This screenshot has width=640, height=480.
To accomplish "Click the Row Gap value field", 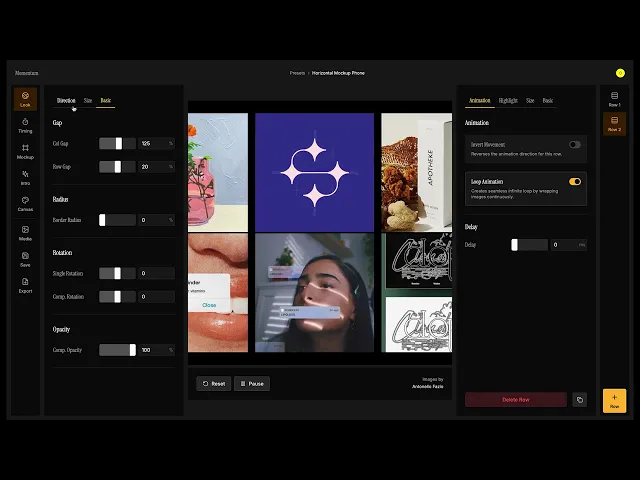I will [157, 167].
